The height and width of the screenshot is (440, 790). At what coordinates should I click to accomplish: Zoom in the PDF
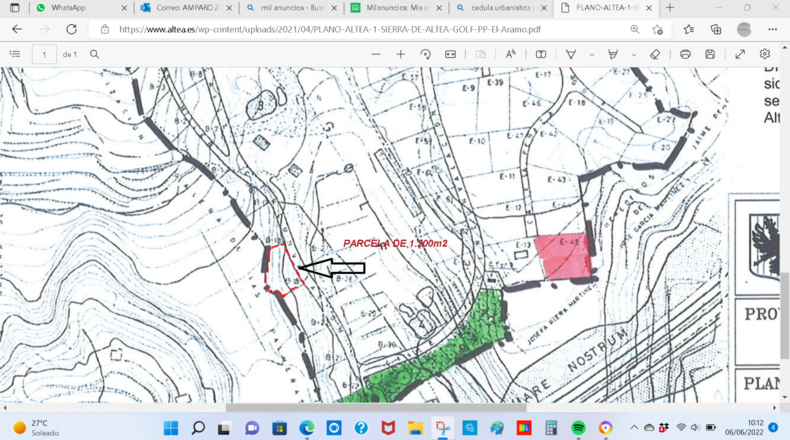[401, 54]
